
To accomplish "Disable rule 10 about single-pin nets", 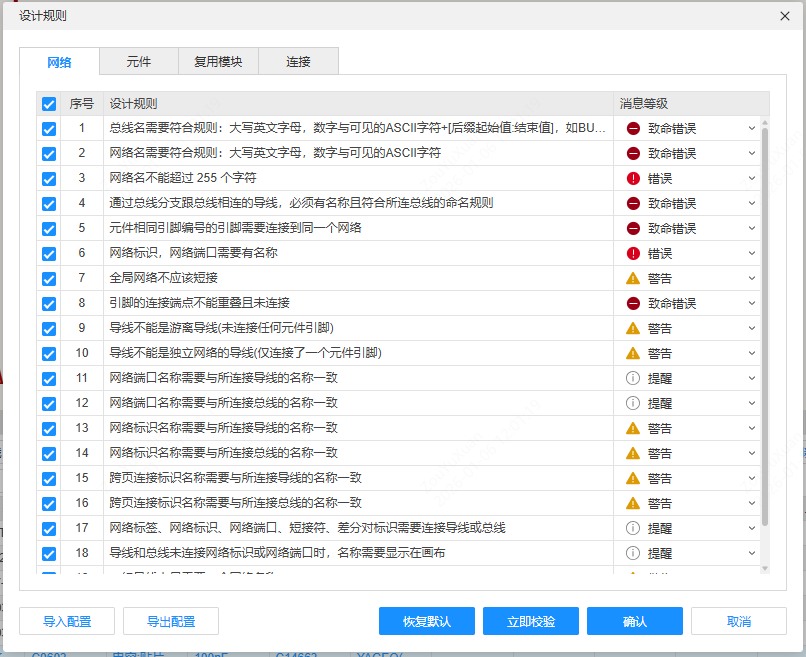I will click(x=48, y=353).
